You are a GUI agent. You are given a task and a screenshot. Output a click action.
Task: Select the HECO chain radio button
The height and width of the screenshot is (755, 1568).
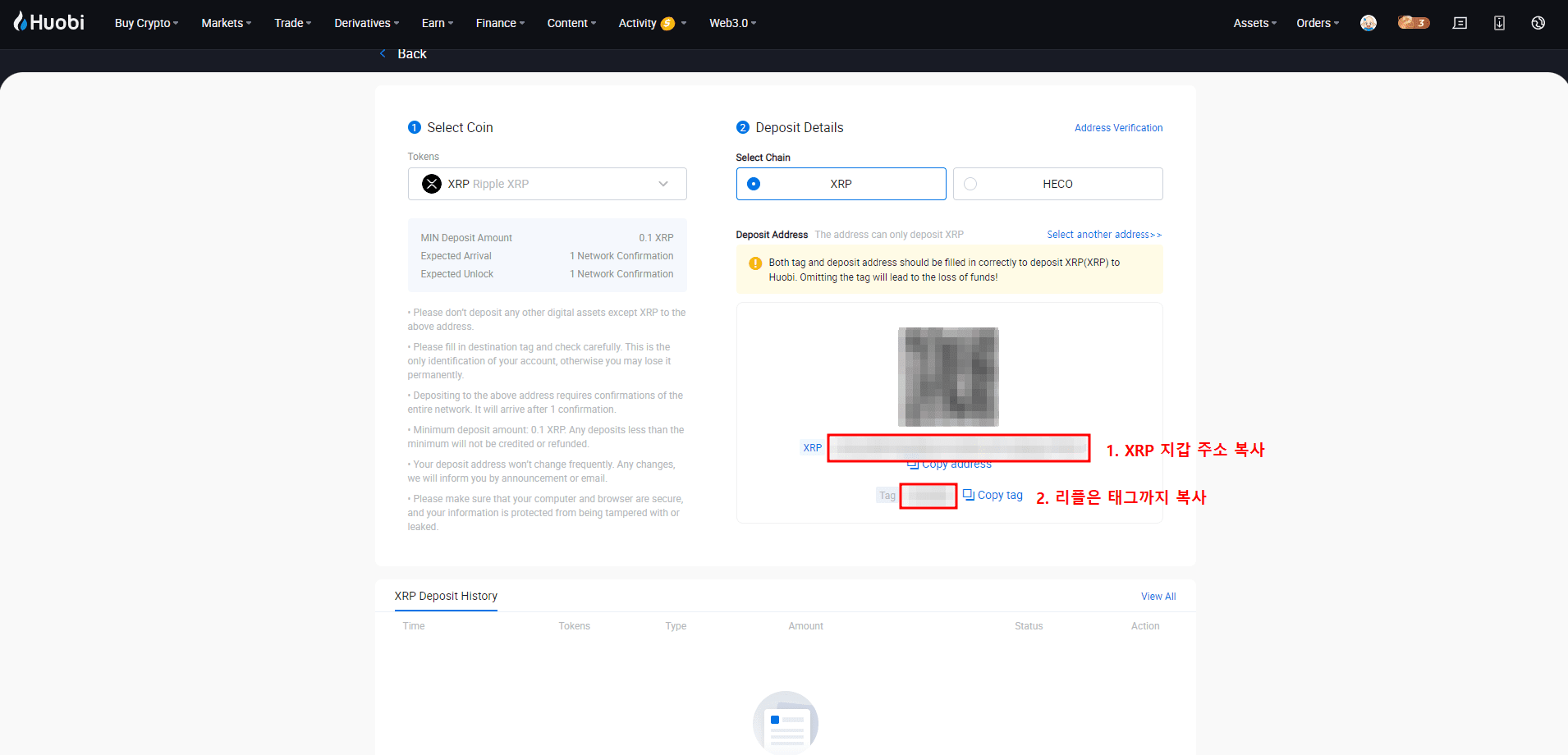click(970, 184)
